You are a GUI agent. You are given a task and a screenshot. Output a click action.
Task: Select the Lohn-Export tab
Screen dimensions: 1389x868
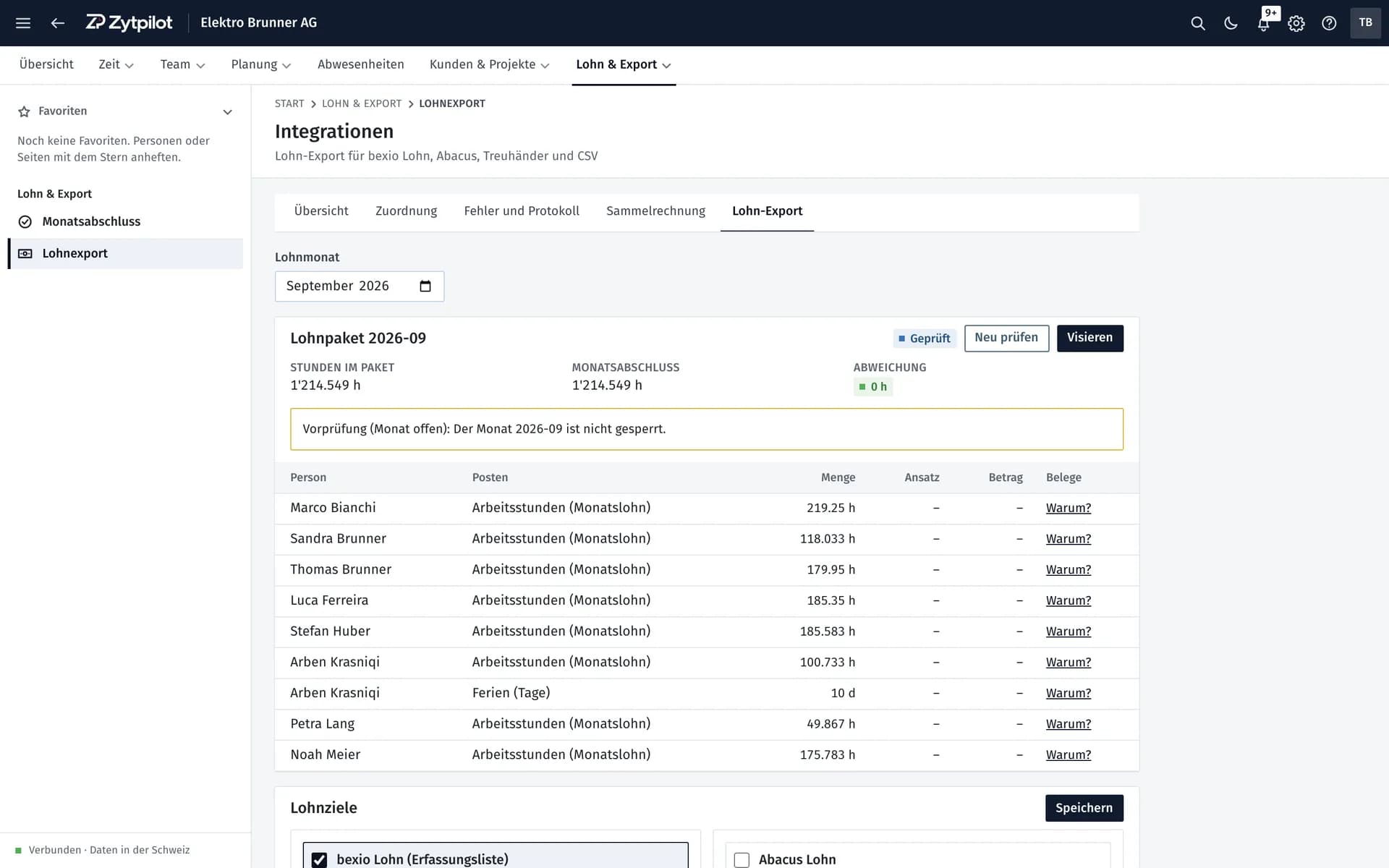tap(767, 211)
